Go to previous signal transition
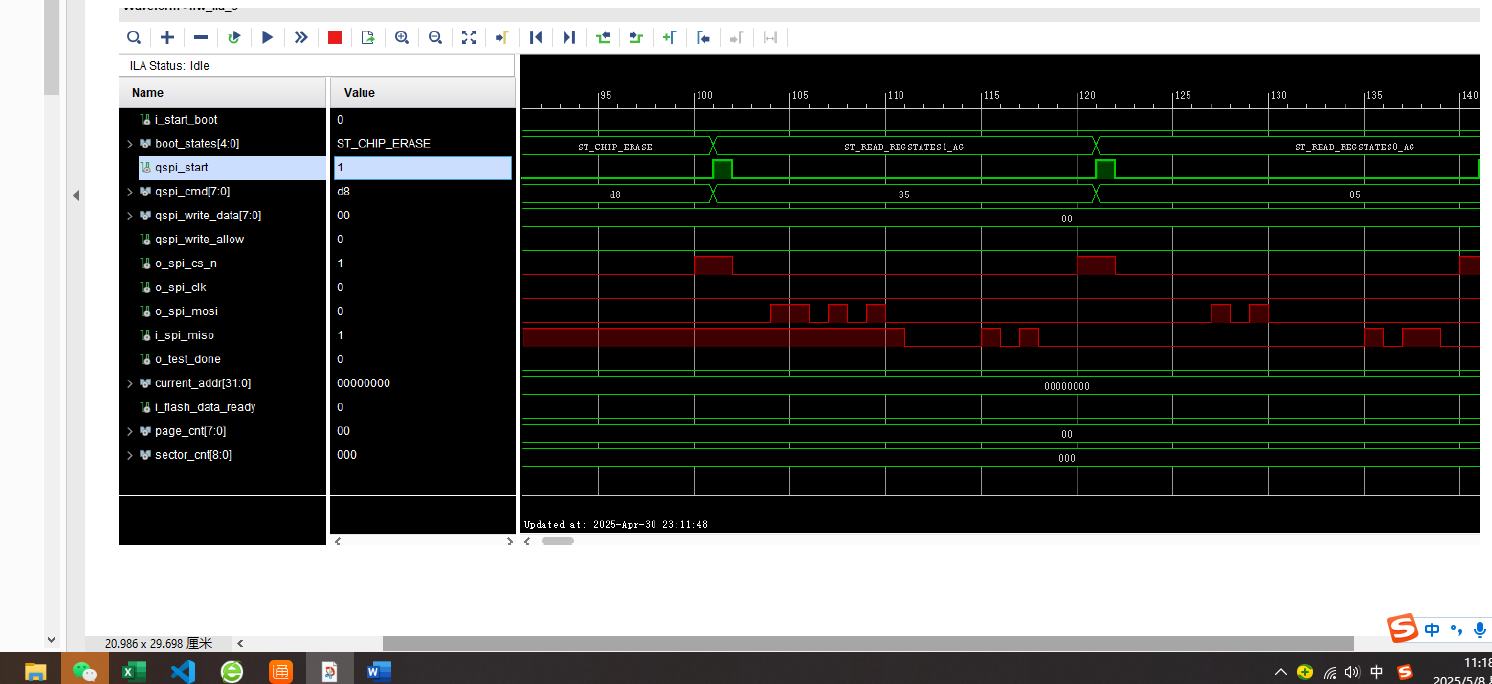 [x=603, y=37]
